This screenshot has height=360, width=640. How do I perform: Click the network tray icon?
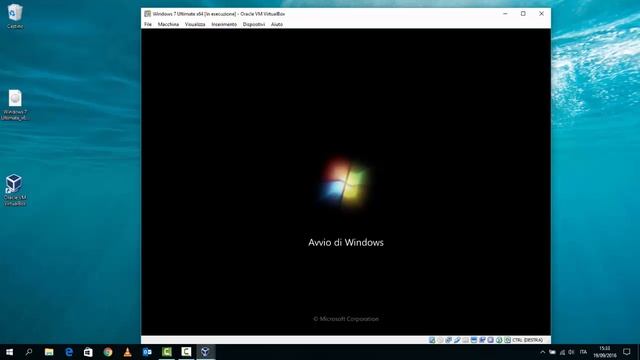pyautogui.click(x=562, y=352)
